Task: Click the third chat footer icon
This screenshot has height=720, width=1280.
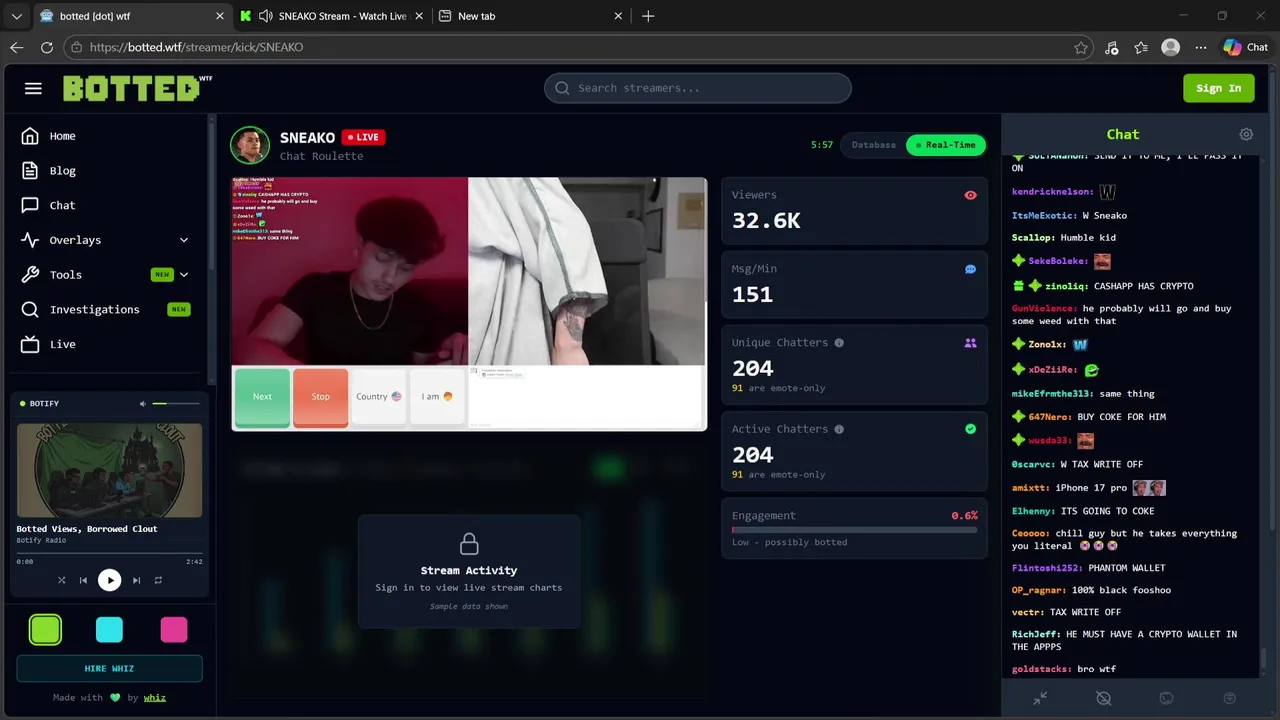Action: coord(1166,698)
